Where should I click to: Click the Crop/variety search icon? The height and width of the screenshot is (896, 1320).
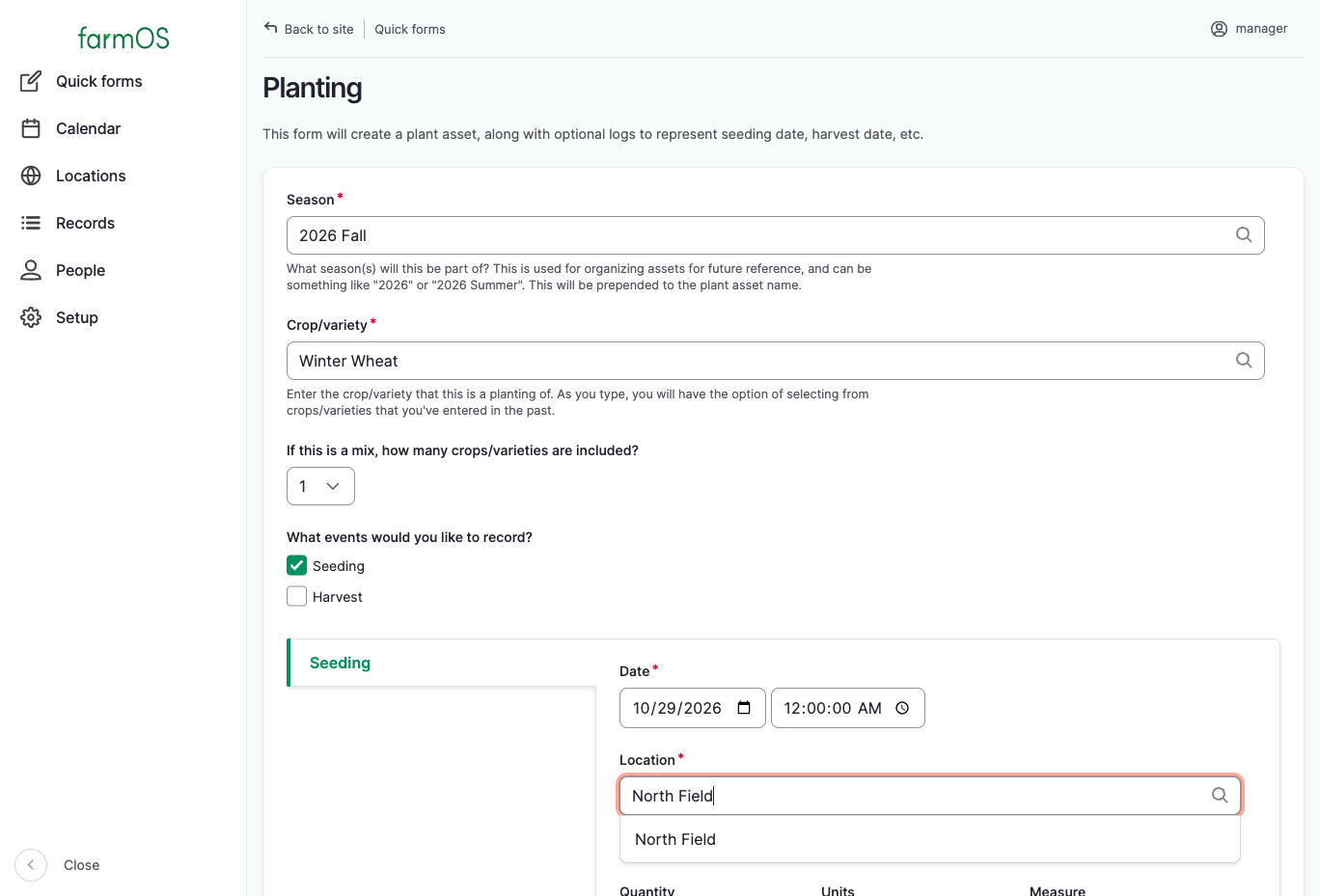coord(1244,360)
